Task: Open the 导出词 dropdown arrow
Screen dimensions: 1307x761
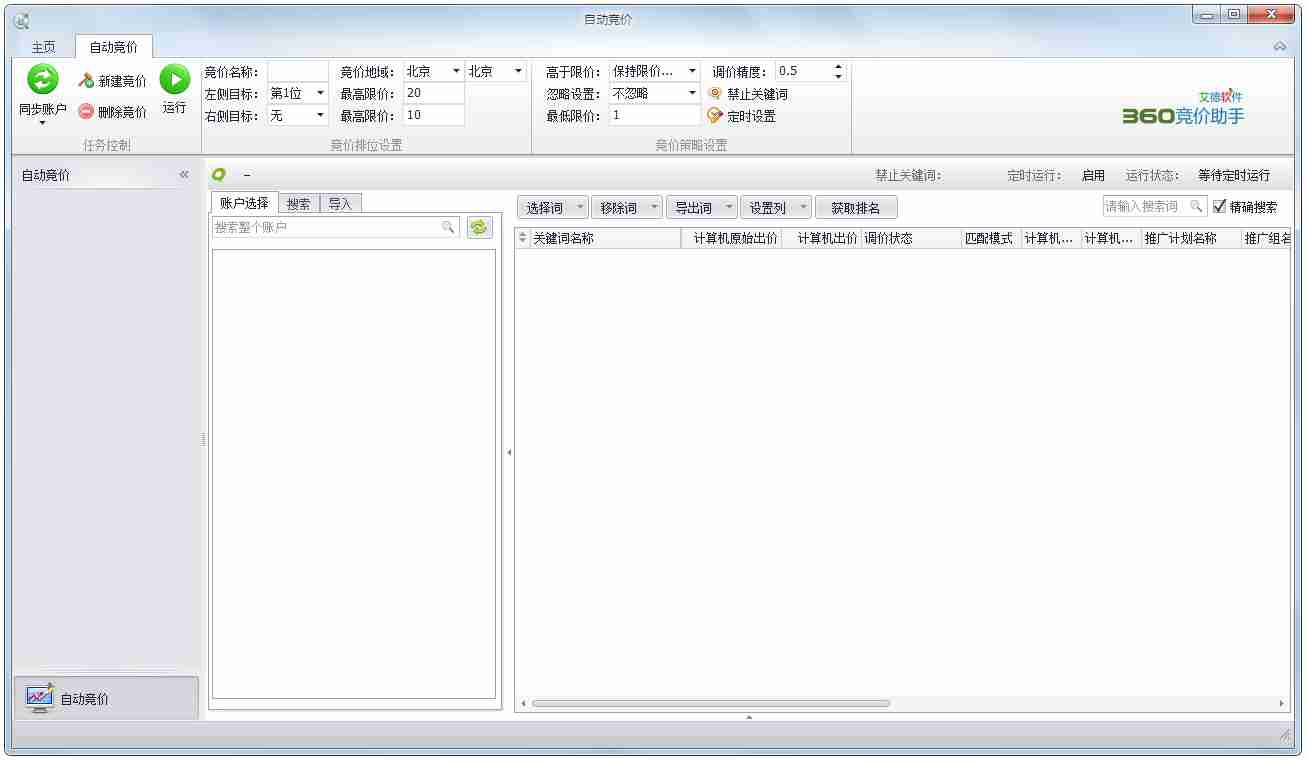Action: coord(729,208)
